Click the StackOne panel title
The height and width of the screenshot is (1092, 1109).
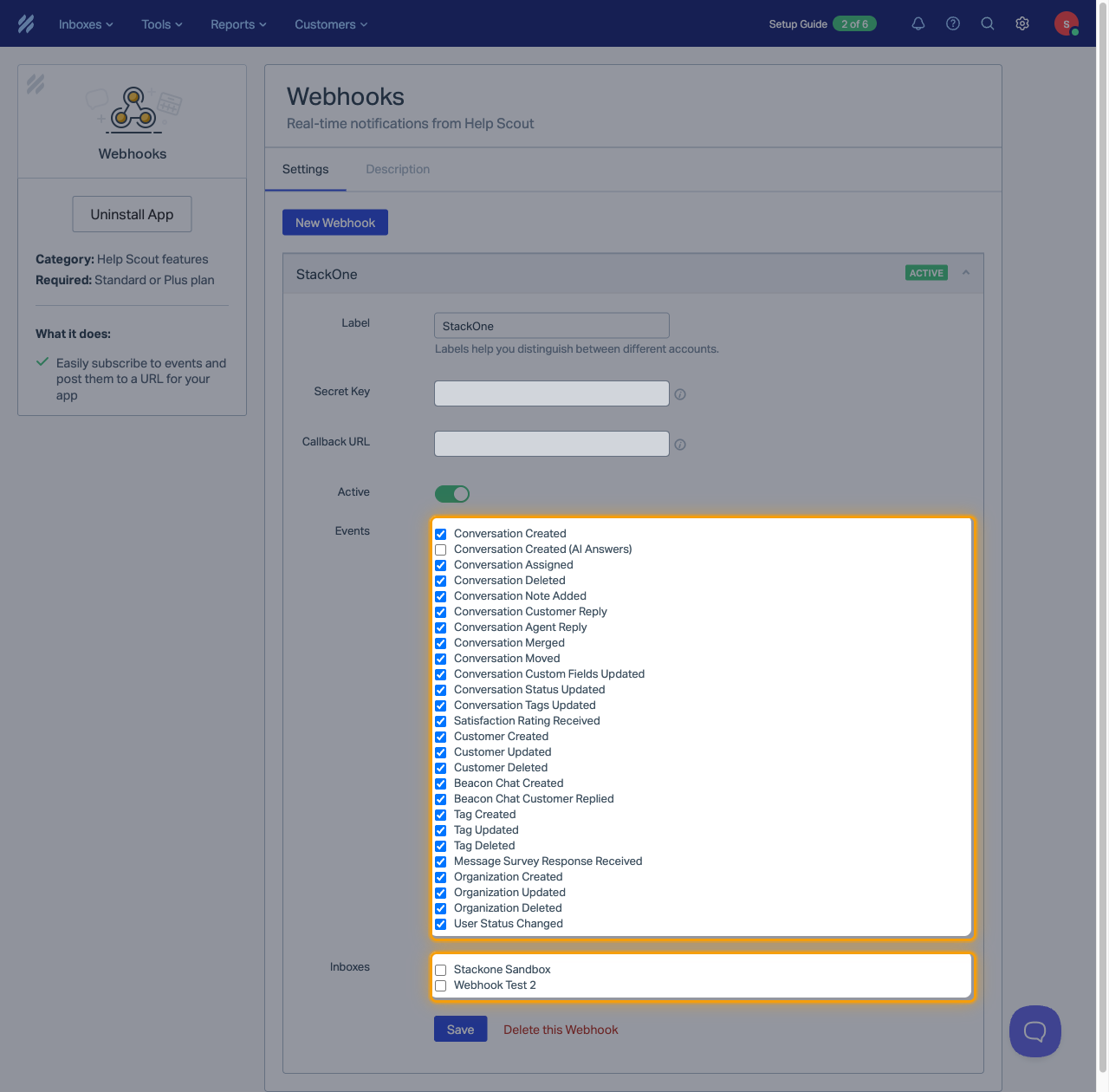point(327,274)
